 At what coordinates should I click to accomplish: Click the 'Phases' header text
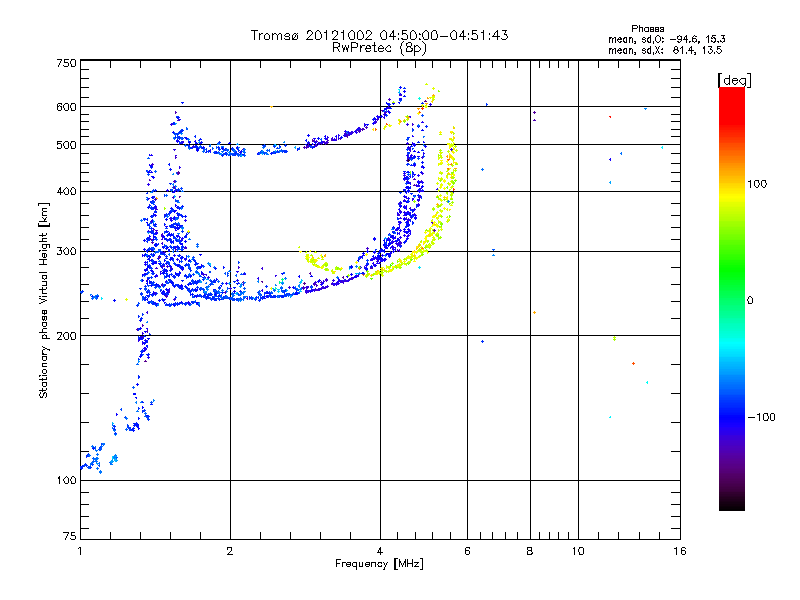coord(647,29)
